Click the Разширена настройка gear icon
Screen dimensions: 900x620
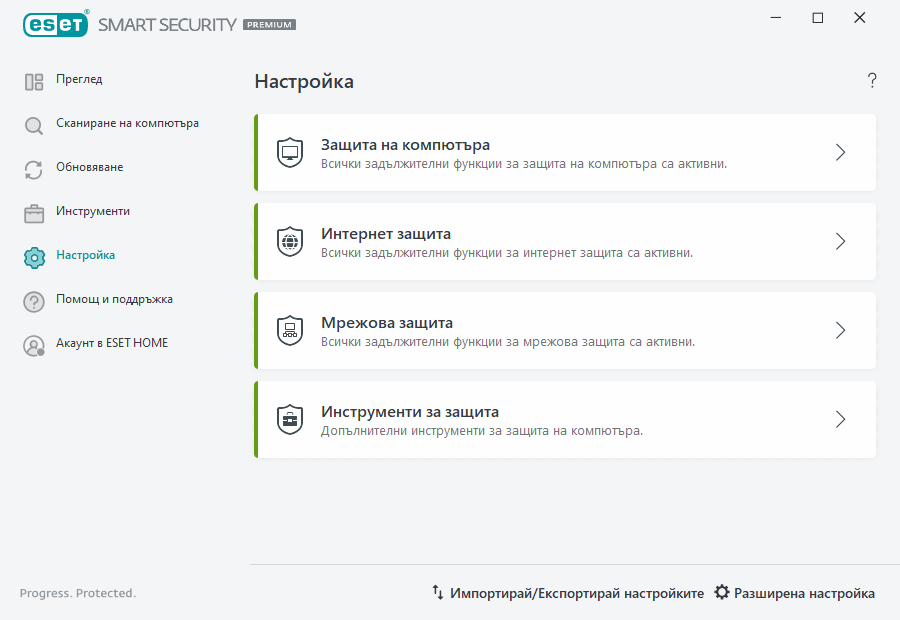tap(722, 592)
